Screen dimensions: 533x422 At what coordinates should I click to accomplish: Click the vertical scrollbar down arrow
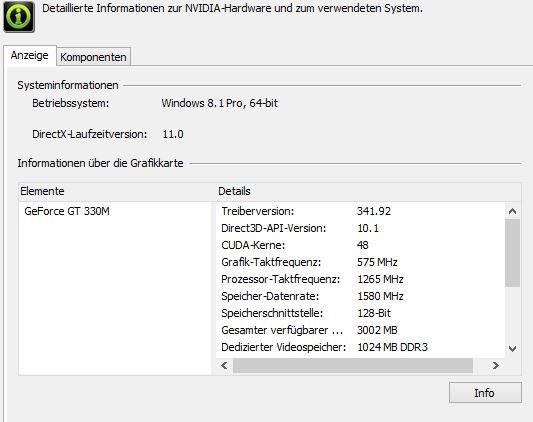click(513, 349)
